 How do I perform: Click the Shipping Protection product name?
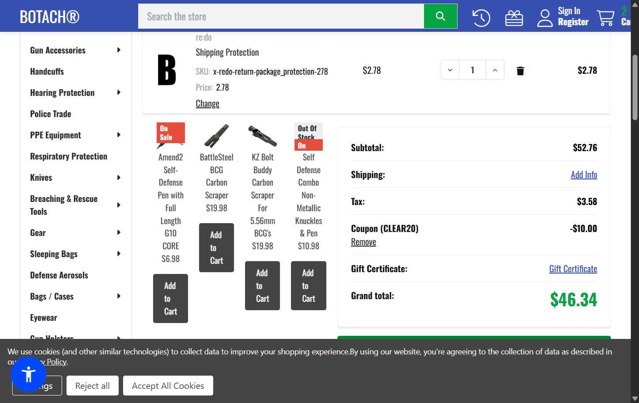pos(227,52)
